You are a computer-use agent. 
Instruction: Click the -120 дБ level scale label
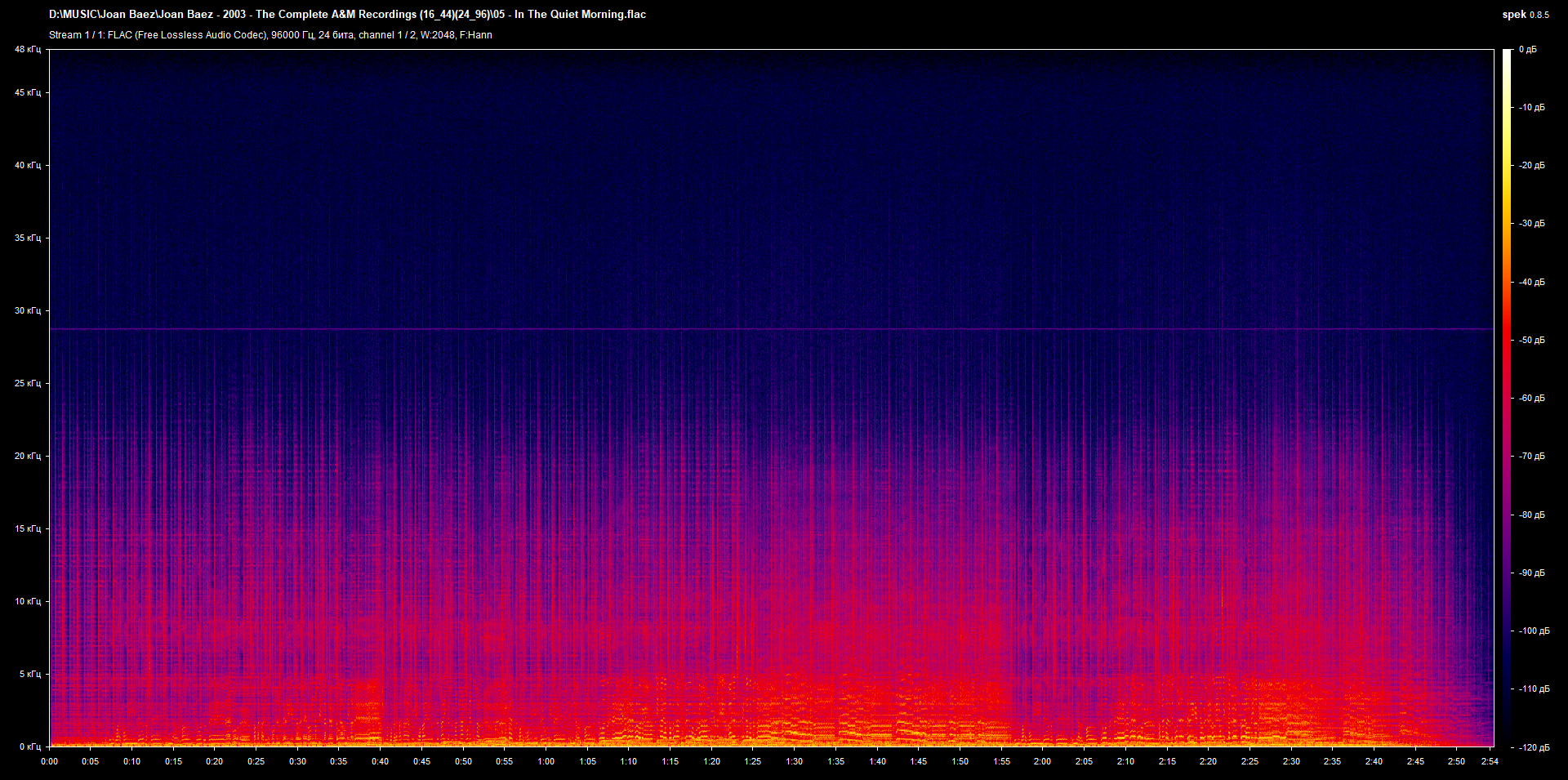[1535, 748]
